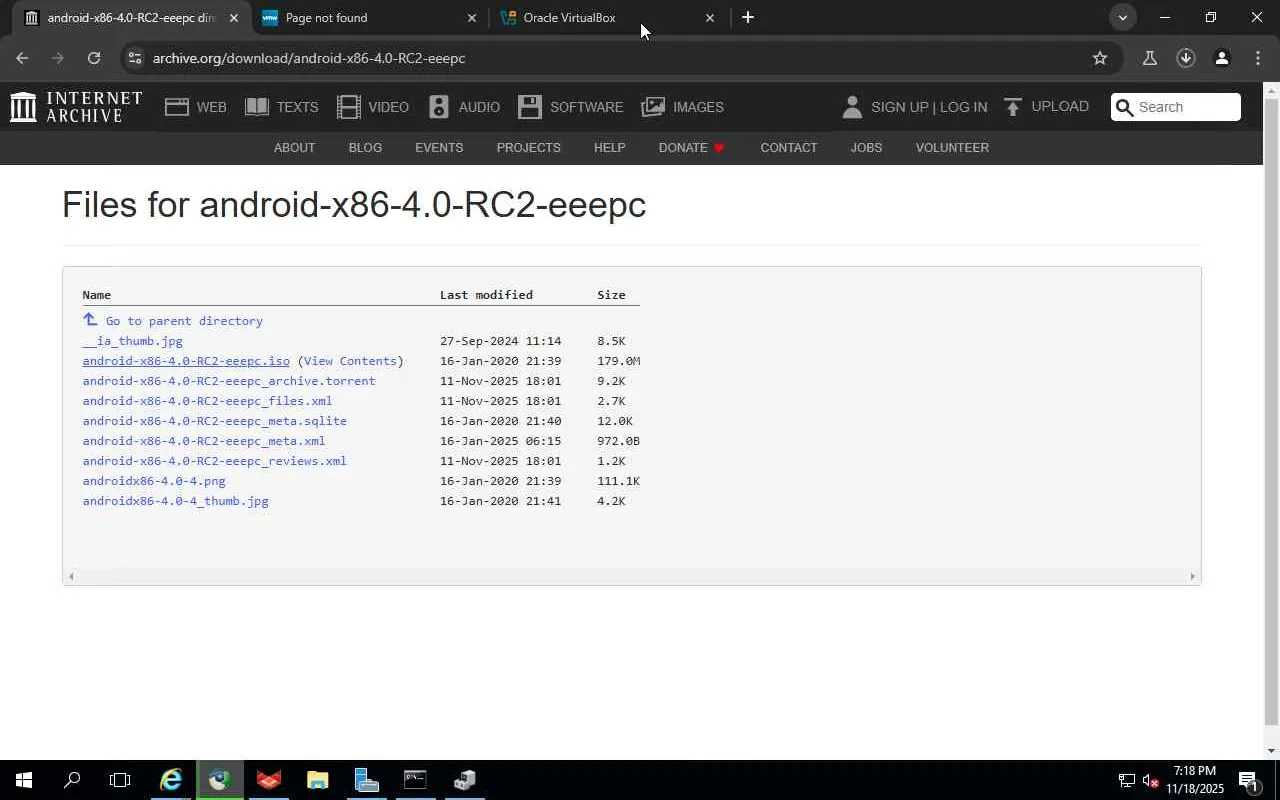Viewport: 1280px width, 800px height.
Task: Click the page vertical scrollbar
Action: 1271,410
